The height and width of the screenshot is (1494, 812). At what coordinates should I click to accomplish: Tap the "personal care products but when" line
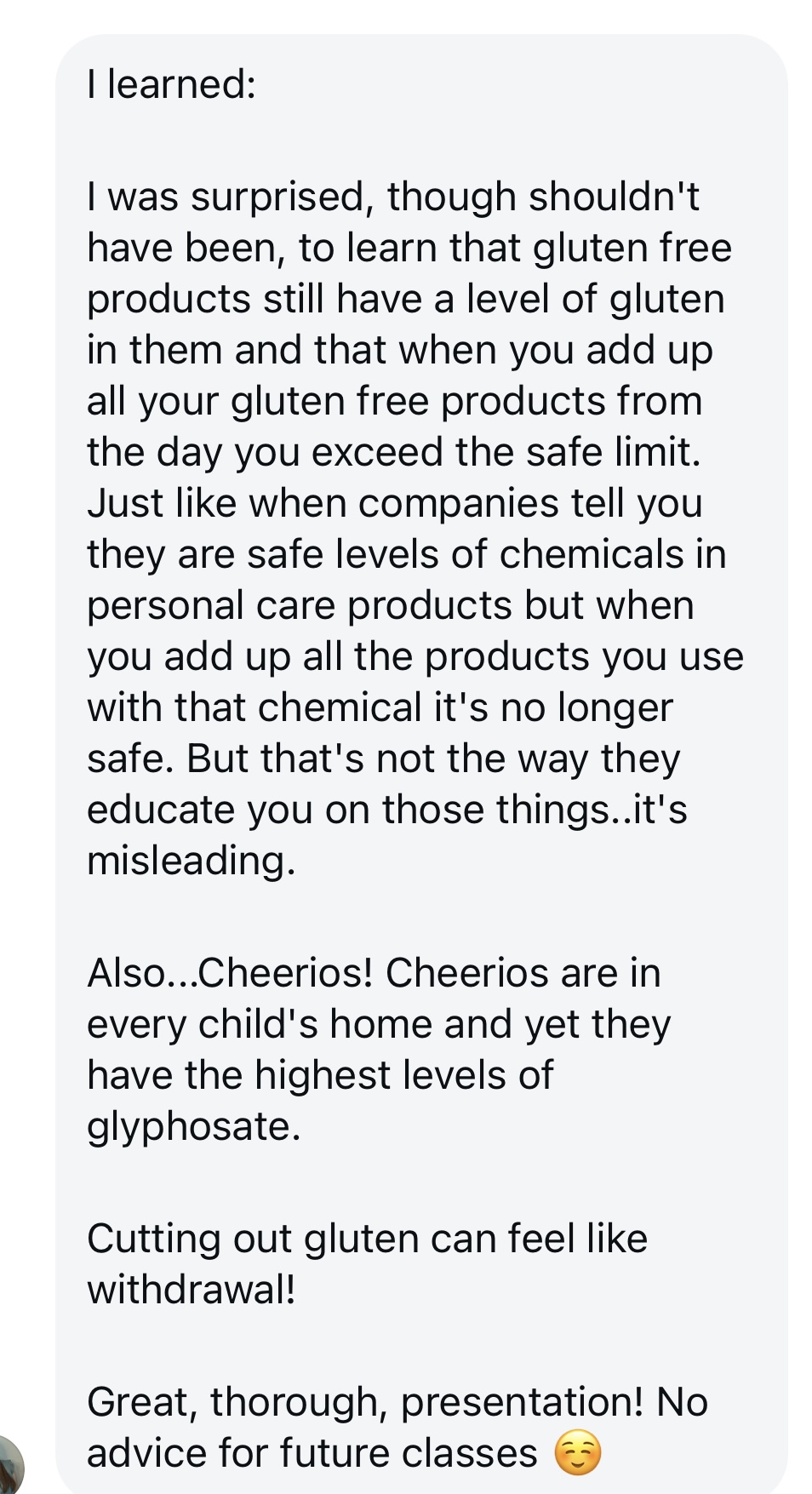[x=391, y=605]
